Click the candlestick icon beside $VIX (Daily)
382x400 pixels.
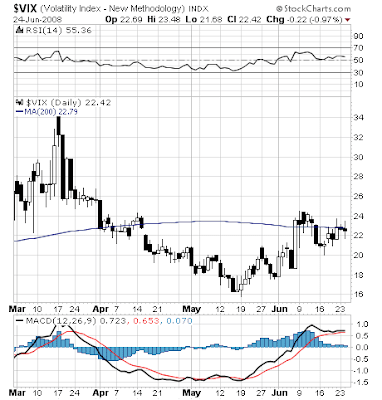click(x=20, y=102)
